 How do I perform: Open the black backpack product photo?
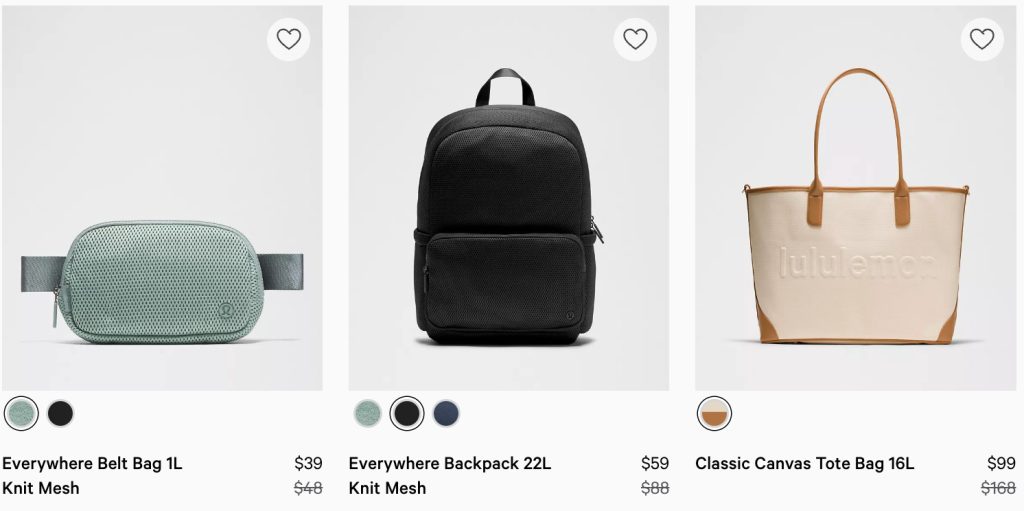(x=508, y=220)
